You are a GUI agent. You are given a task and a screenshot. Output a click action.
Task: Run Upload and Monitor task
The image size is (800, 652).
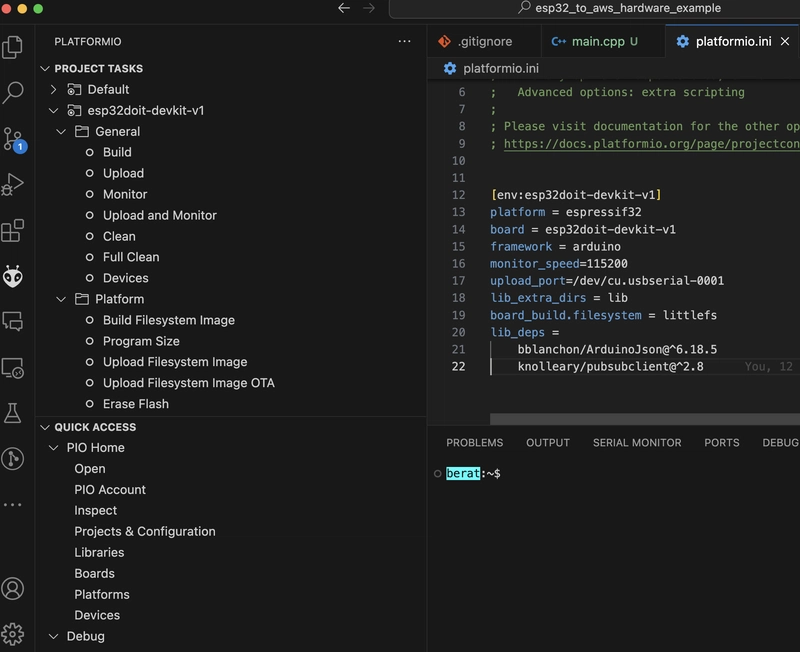159,215
